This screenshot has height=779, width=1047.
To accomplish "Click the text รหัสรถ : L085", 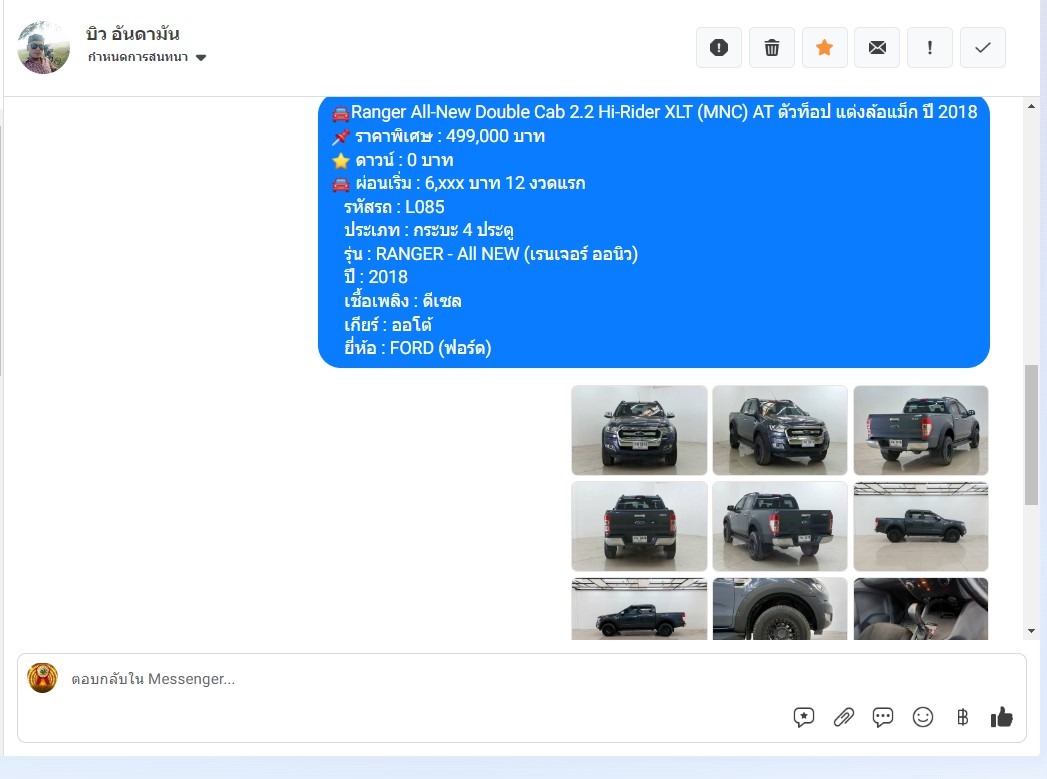I will click(x=394, y=207).
